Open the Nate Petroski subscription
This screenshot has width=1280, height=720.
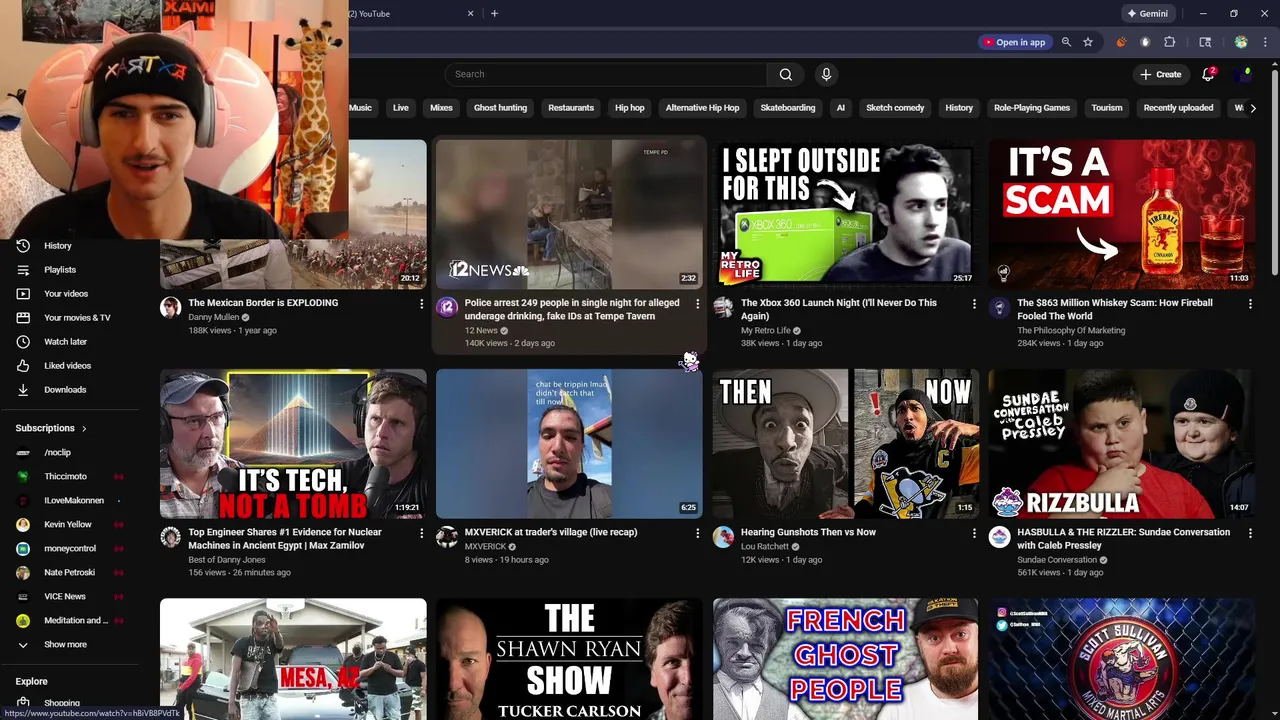click(x=69, y=573)
